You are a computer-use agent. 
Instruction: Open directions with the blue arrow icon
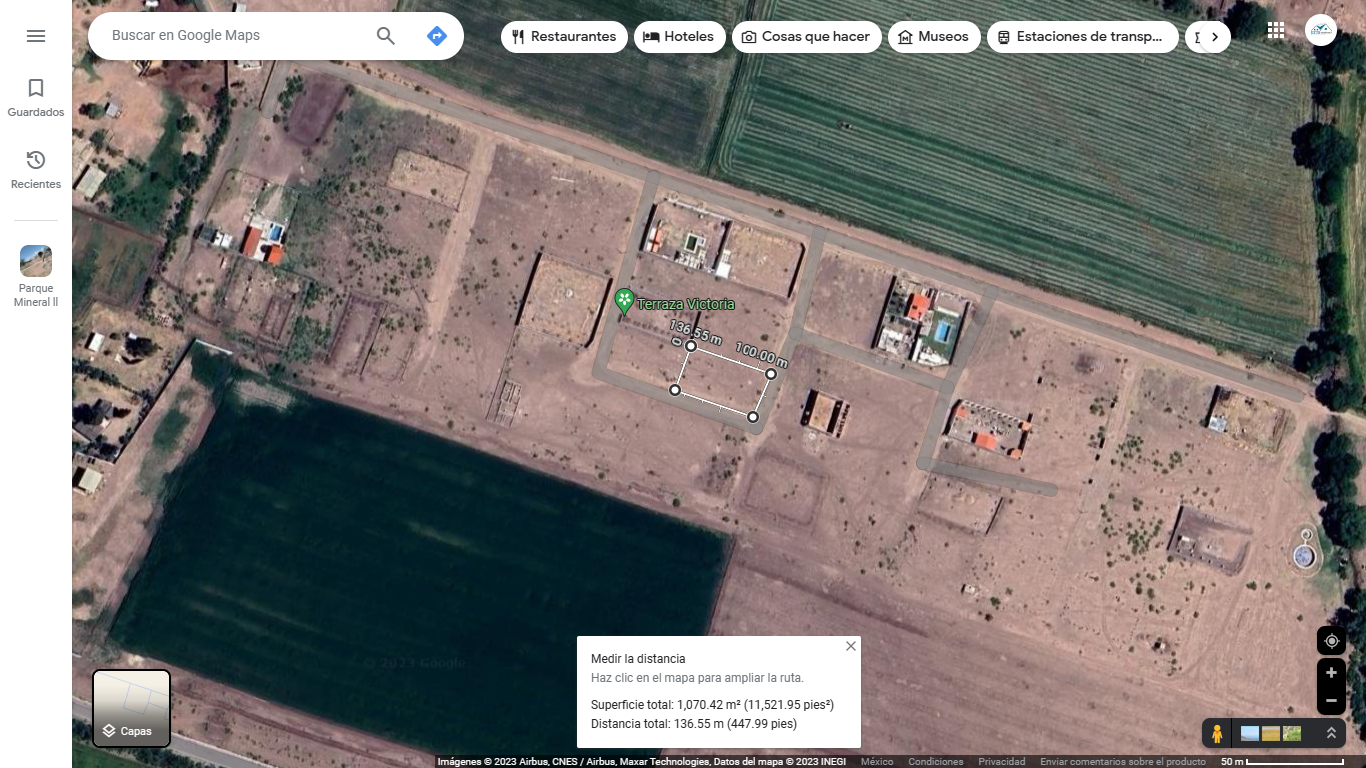coord(436,36)
